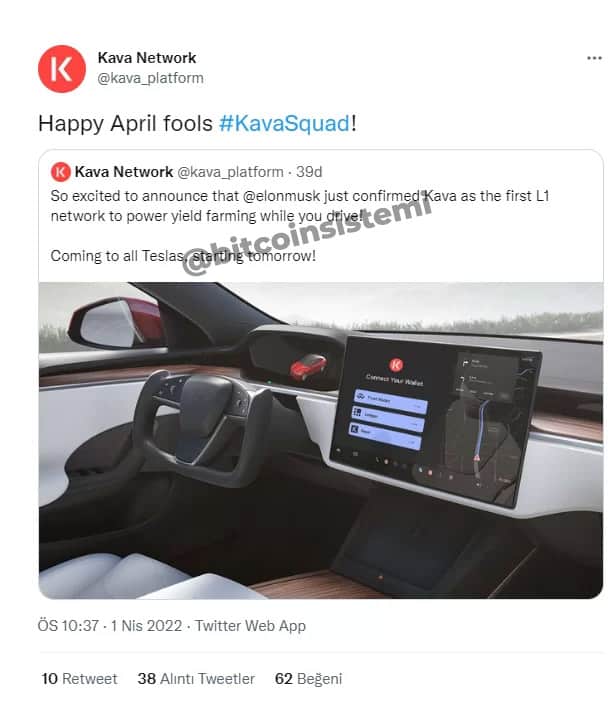Screen dimensions: 616x714
Task: Open the #KavaSquad hashtag link
Action: tap(285, 123)
